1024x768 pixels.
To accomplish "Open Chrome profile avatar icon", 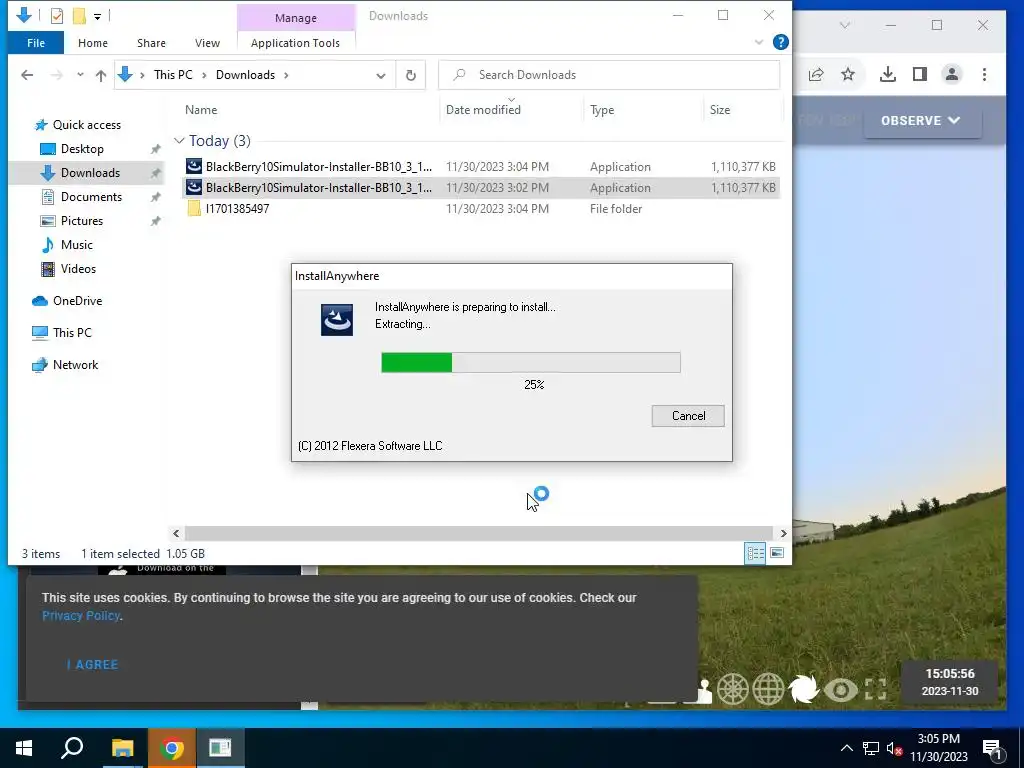I will pyautogui.click(x=952, y=74).
